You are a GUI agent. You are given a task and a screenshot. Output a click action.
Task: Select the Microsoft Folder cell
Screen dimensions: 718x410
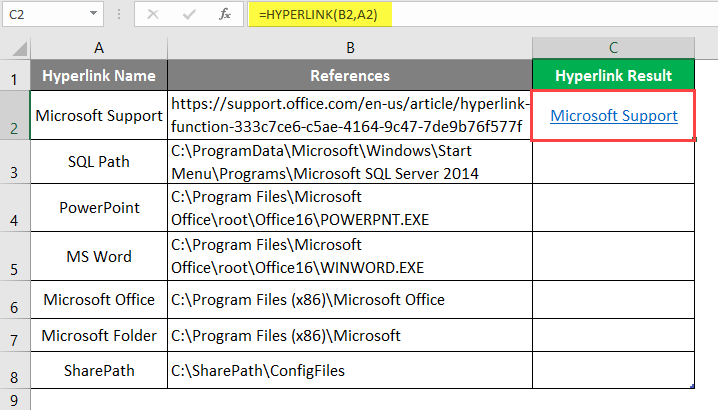[x=99, y=335]
